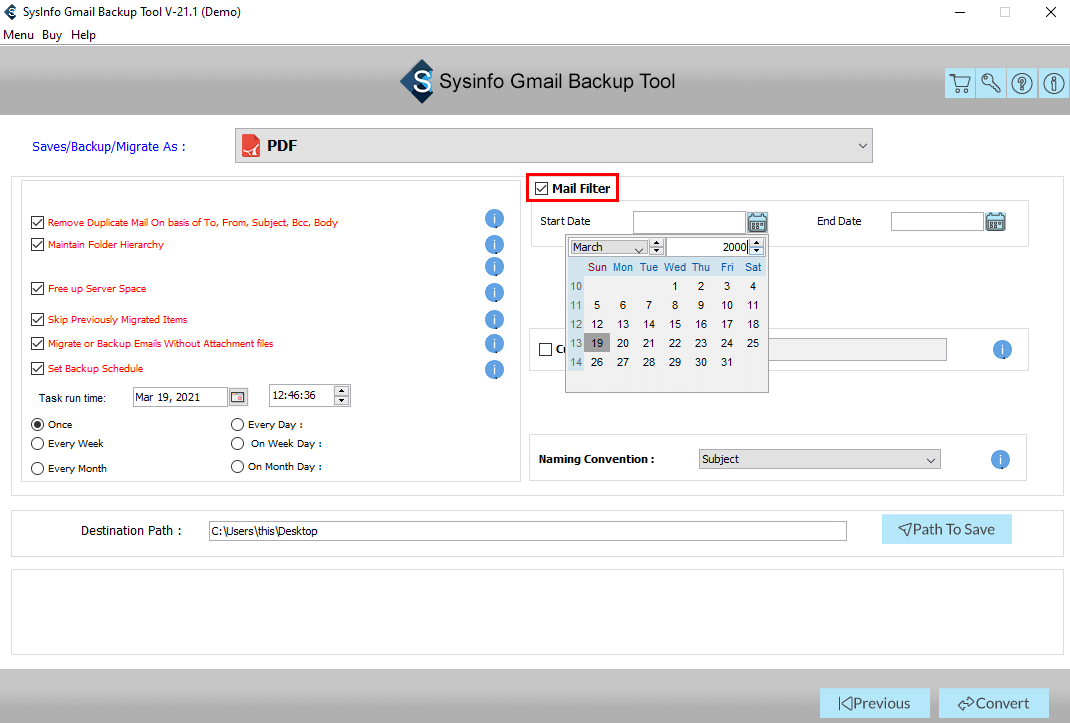This screenshot has width=1070, height=723.
Task: Click the Sysinfo logo in the header
Action: pos(418,81)
